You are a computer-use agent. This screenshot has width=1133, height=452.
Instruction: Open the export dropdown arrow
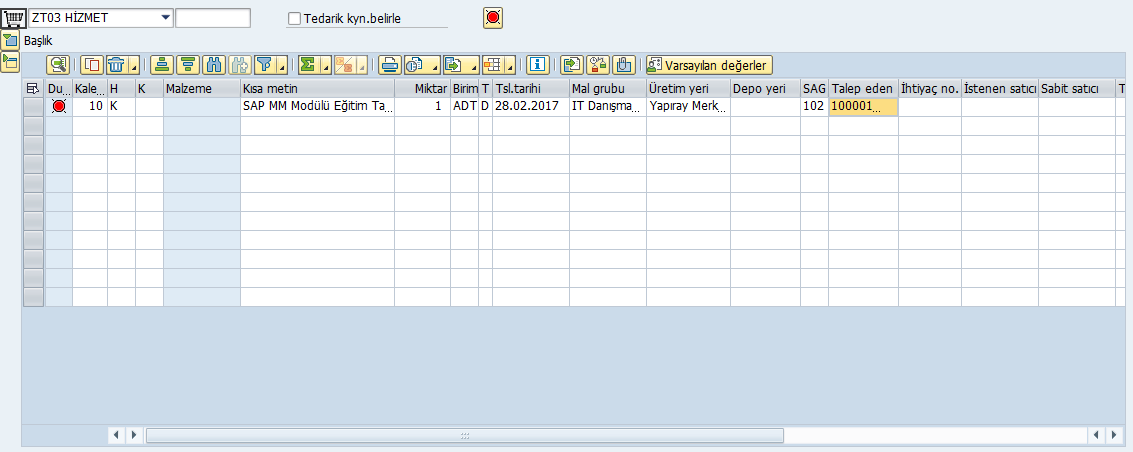[x=474, y=65]
